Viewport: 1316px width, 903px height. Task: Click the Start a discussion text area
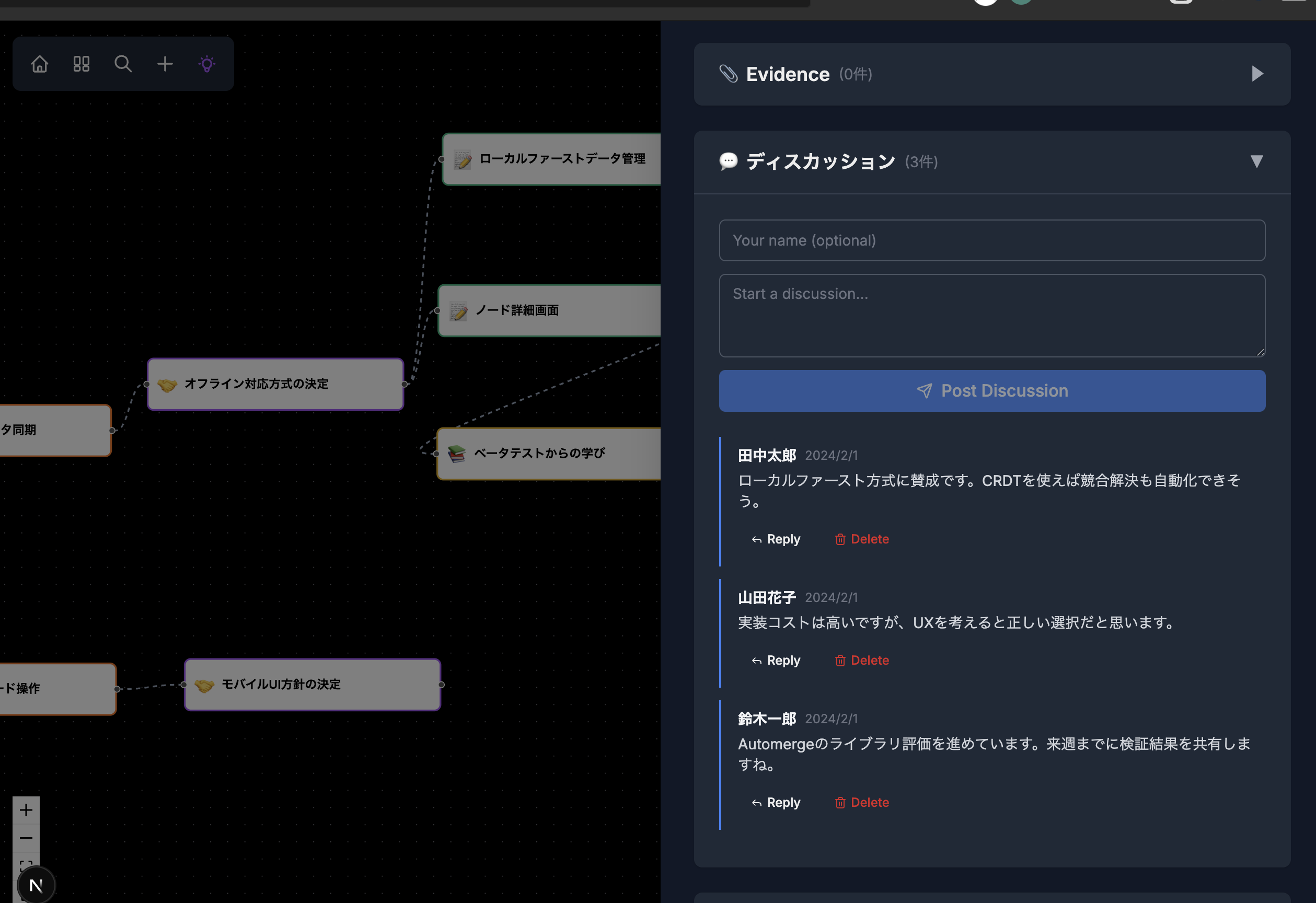click(991, 315)
